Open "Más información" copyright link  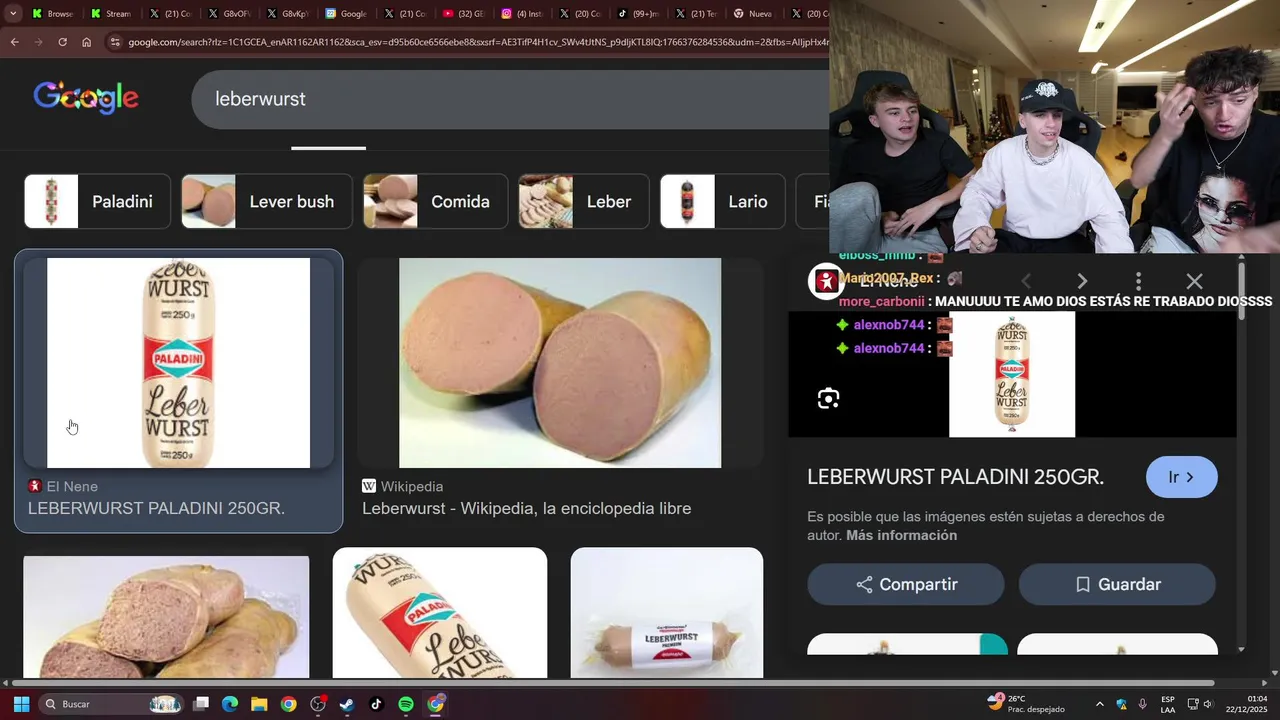coord(901,535)
